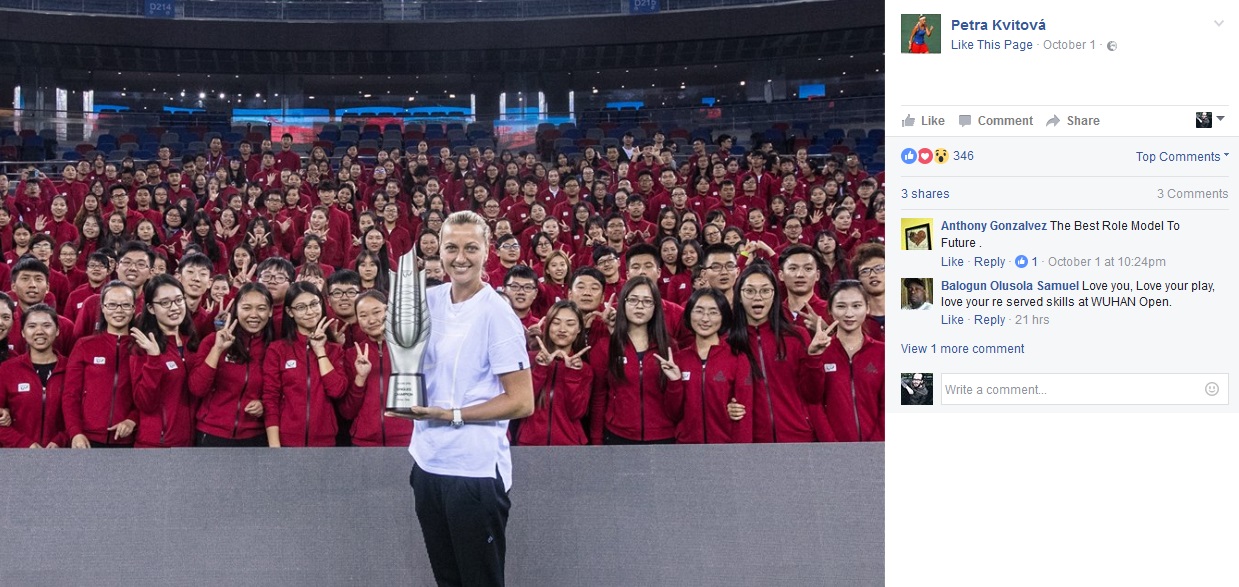This screenshot has height=587, width=1239.
Task: Click the heart reaction icon beside 346
Action: tap(925, 156)
